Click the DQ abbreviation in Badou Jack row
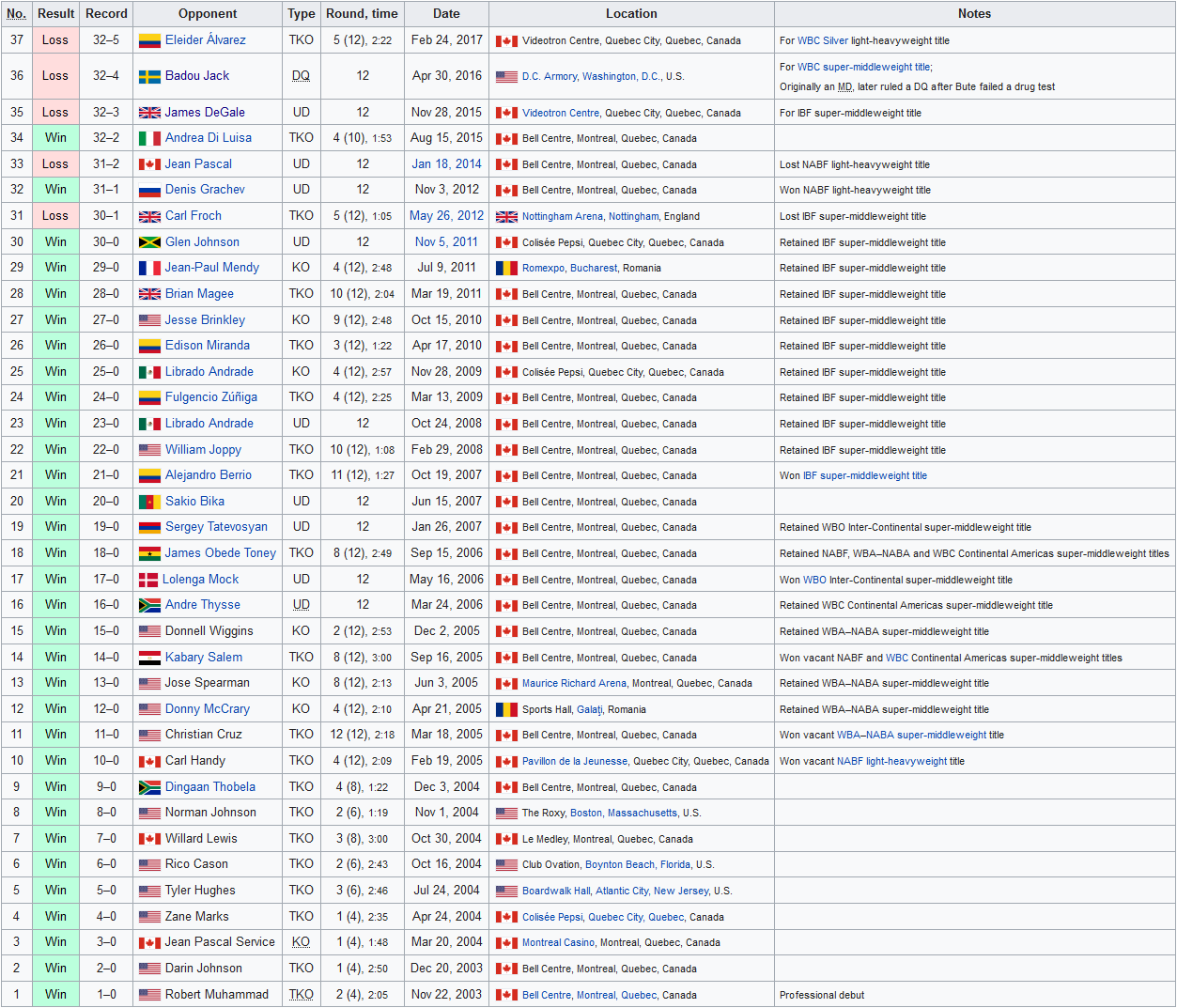Image resolution: width=1177 pixels, height=1008 pixels. point(301,76)
